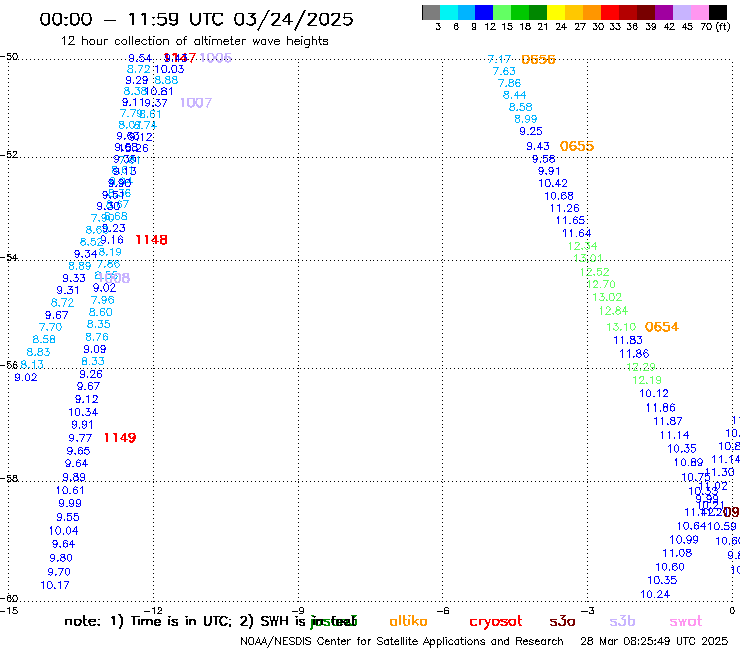Select the 10.34 wave height reading

click(x=83, y=412)
